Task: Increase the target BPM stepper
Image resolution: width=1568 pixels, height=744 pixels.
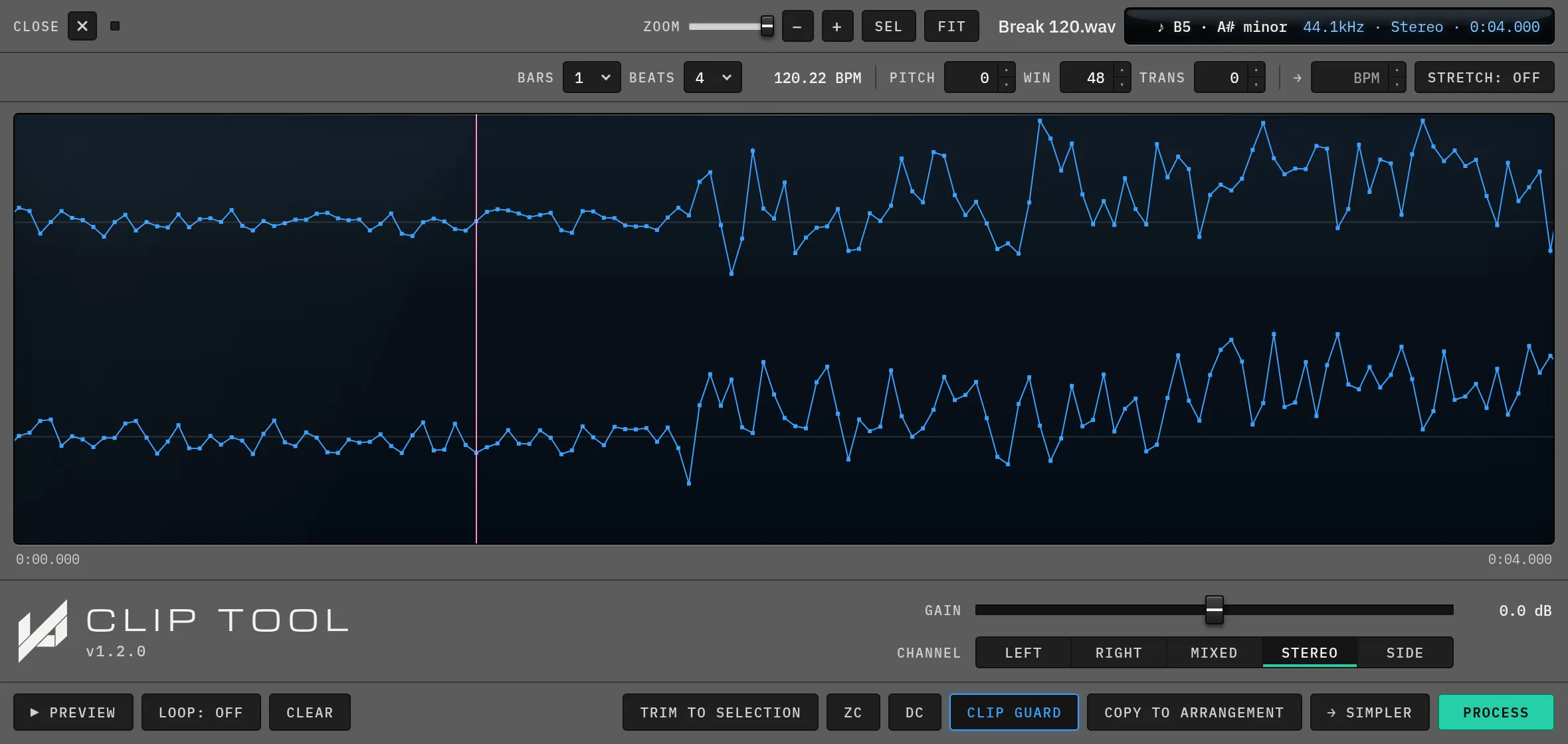Action: tap(1397, 70)
